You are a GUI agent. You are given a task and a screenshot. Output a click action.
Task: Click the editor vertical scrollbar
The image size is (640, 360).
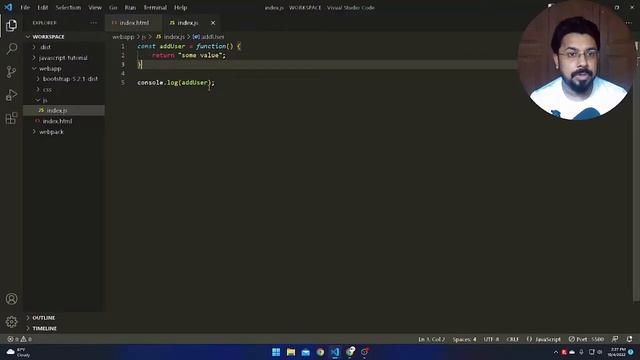[x=636, y=171]
